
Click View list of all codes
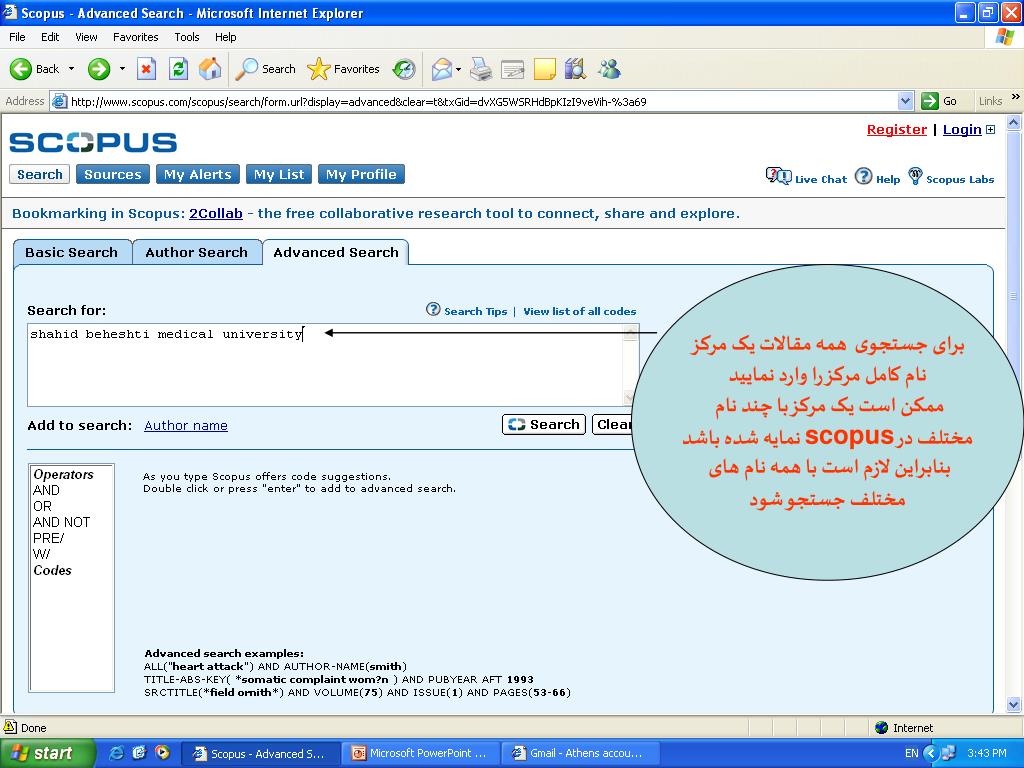coord(580,312)
